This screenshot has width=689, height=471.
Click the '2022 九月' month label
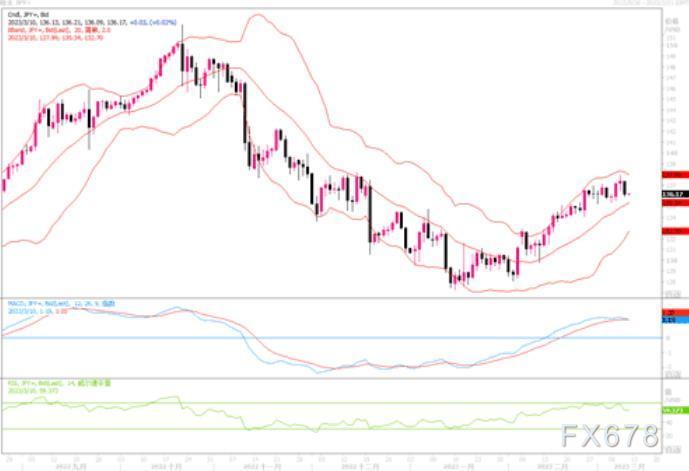coord(72,467)
